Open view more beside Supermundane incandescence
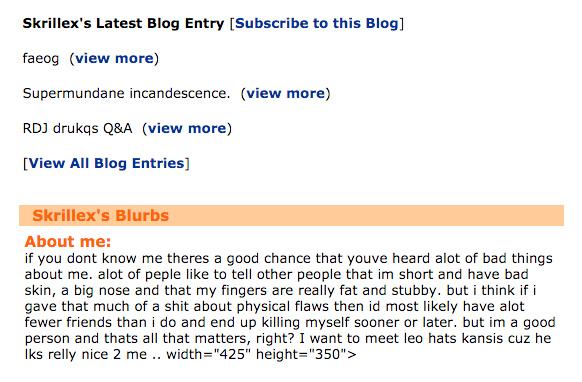582x382 pixels. coord(286,94)
